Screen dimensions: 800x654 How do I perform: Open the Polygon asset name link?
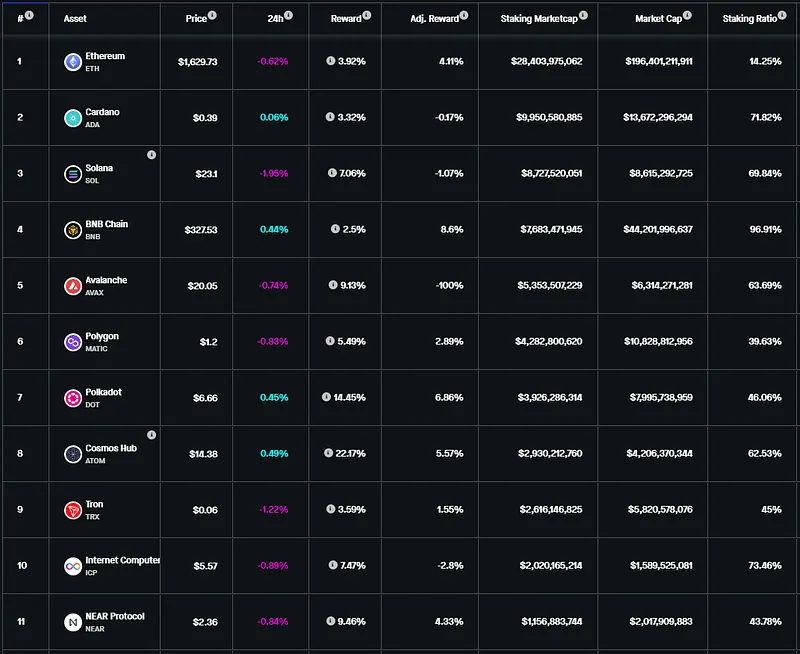102,336
